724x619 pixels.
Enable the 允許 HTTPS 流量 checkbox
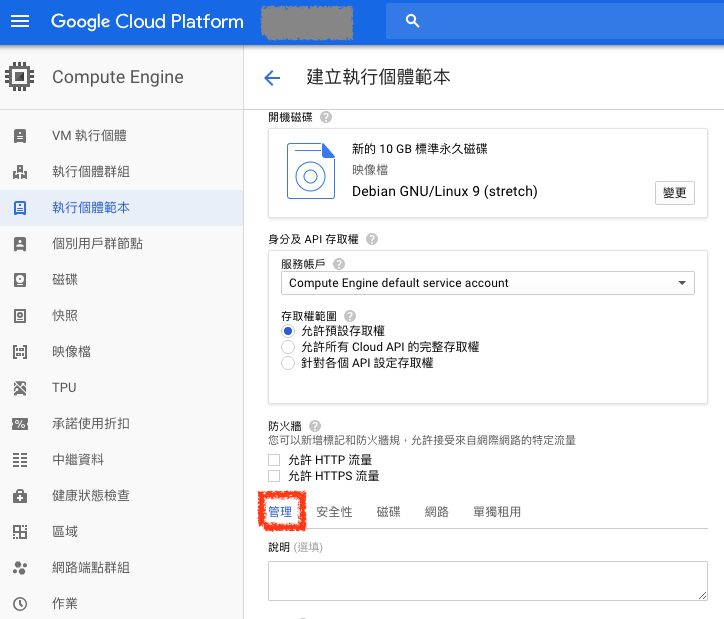pos(274,477)
